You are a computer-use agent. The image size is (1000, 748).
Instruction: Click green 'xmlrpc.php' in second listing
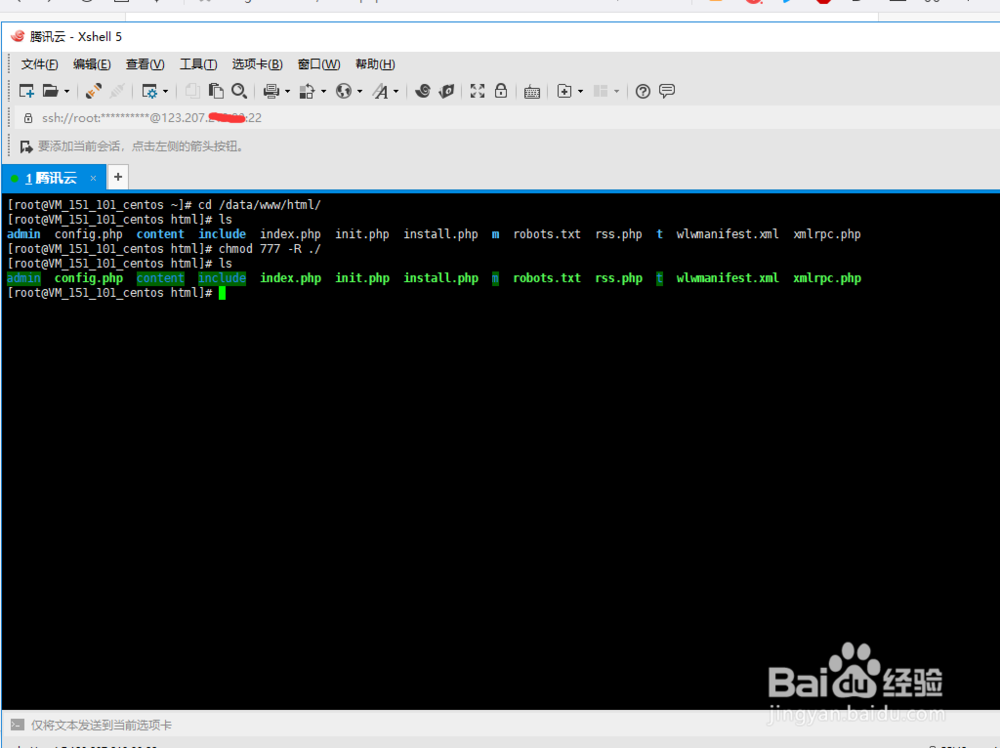pos(827,278)
